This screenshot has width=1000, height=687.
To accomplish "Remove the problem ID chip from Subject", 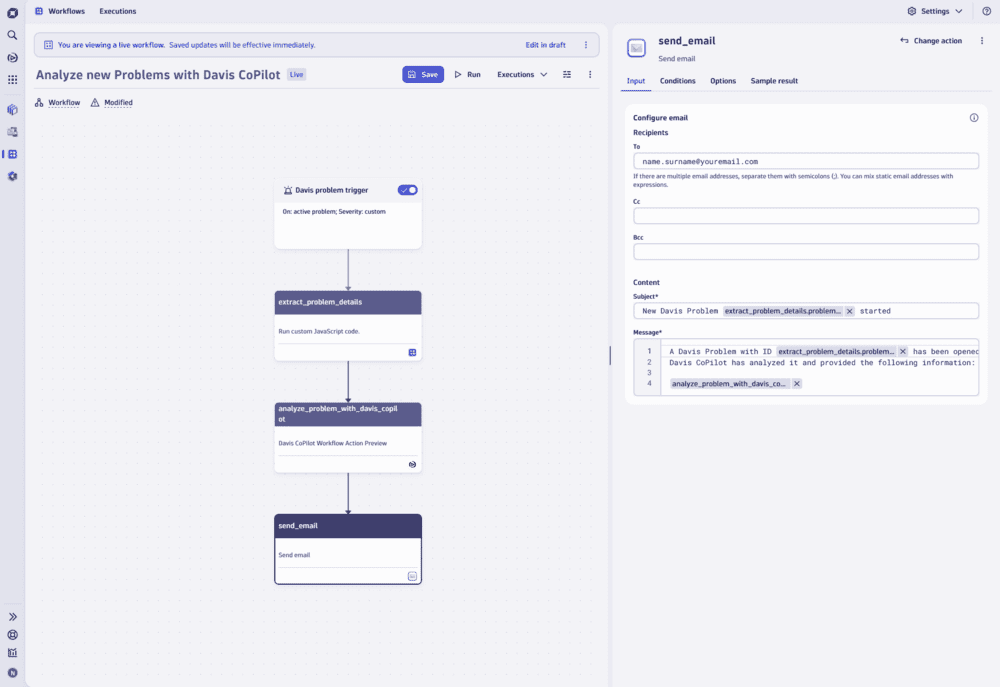I will tap(849, 311).
